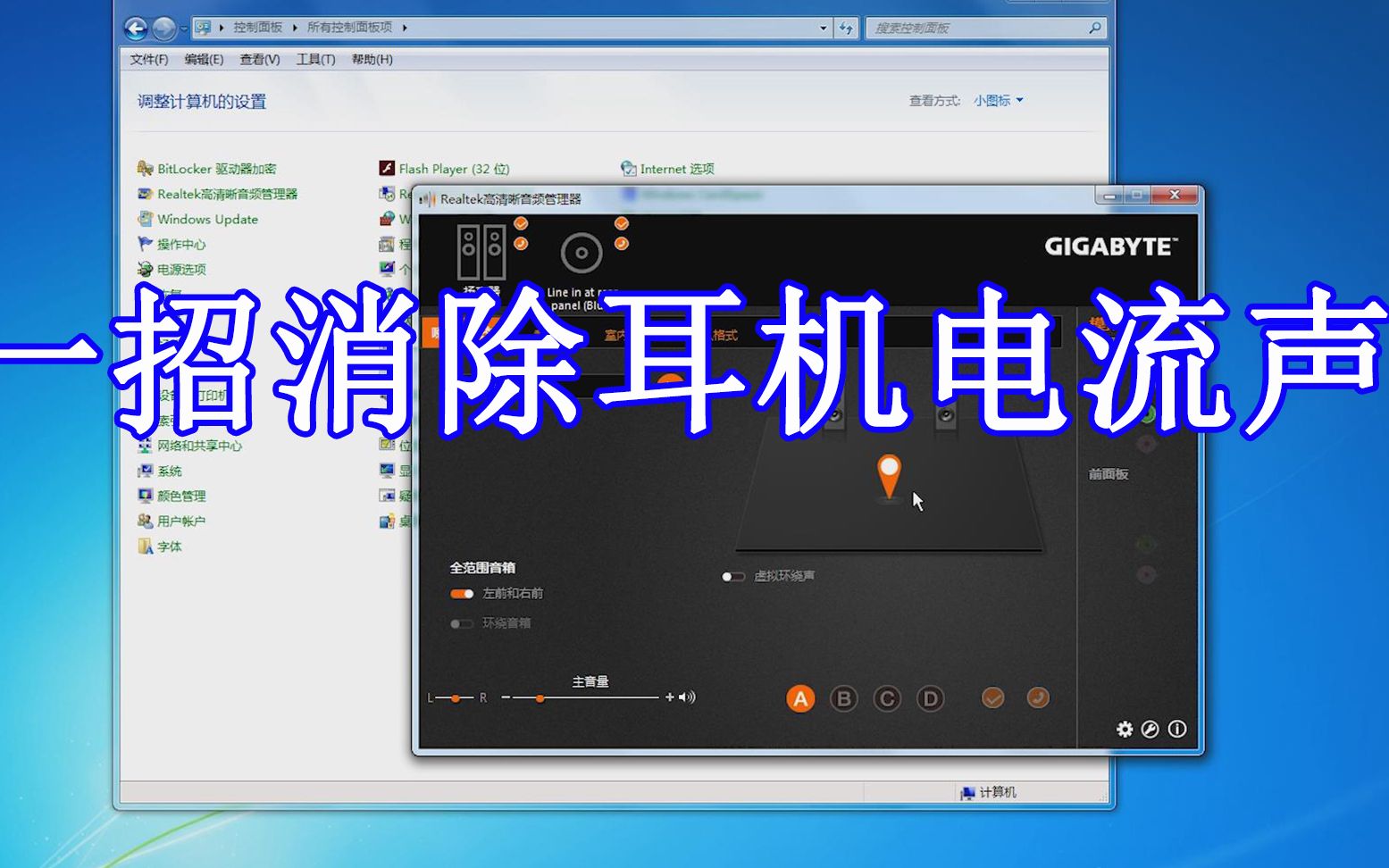1389x868 pixels.
Task: Open 网络和共享中心 in Control Panel
Action: point(189,446)
